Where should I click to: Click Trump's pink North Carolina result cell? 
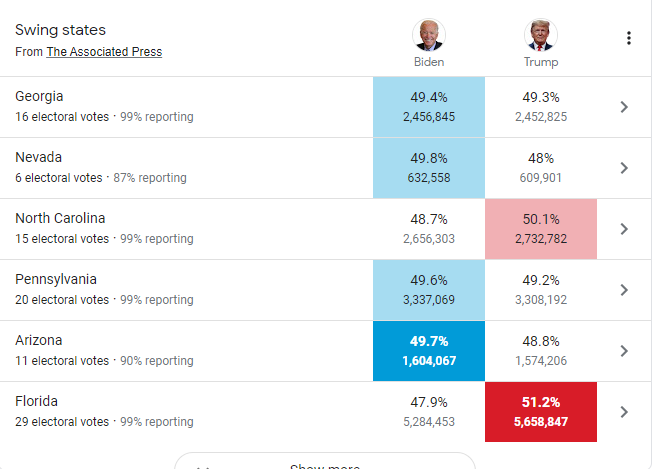(541, 229)
